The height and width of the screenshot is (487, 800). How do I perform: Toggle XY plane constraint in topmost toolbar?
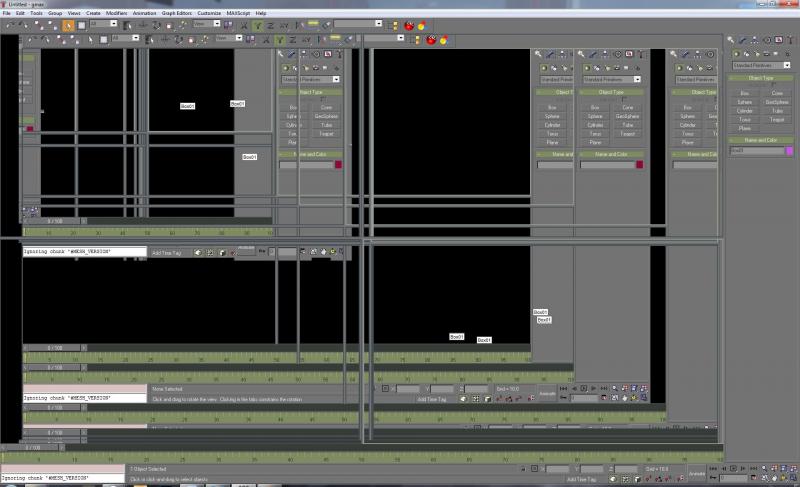tap(284, 25)
